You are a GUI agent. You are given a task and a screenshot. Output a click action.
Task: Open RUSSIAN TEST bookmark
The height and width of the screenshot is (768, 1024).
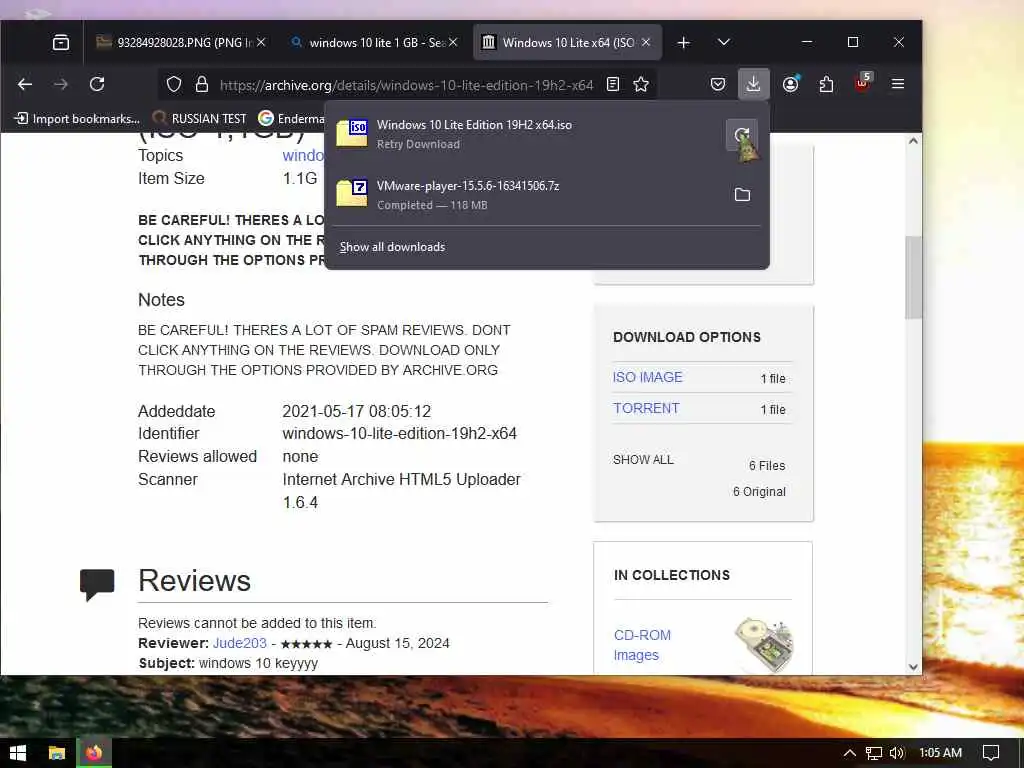pos(200,119)
